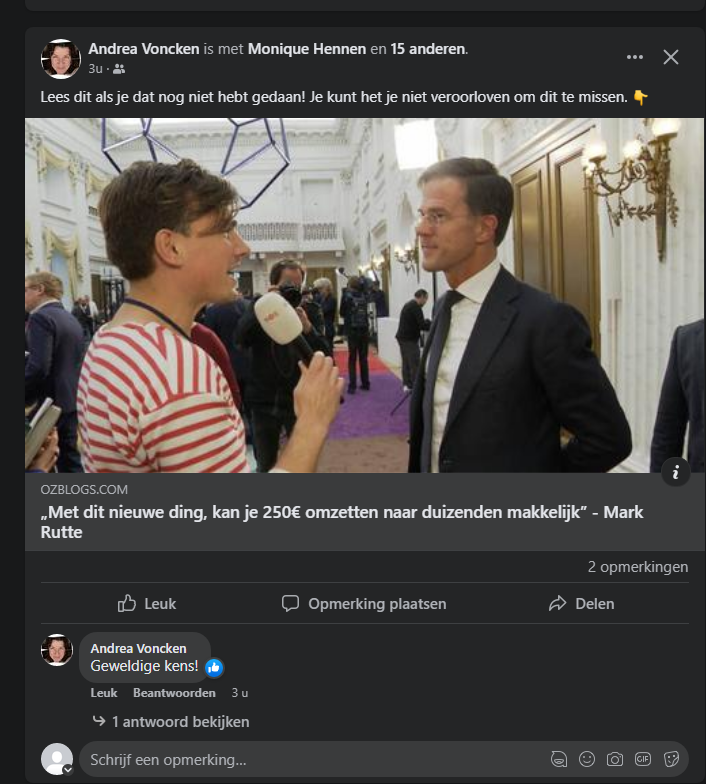Open the sticker picker in the comment box
The image size is (706, 784).
pyautogui.click(x=671, y=759)
